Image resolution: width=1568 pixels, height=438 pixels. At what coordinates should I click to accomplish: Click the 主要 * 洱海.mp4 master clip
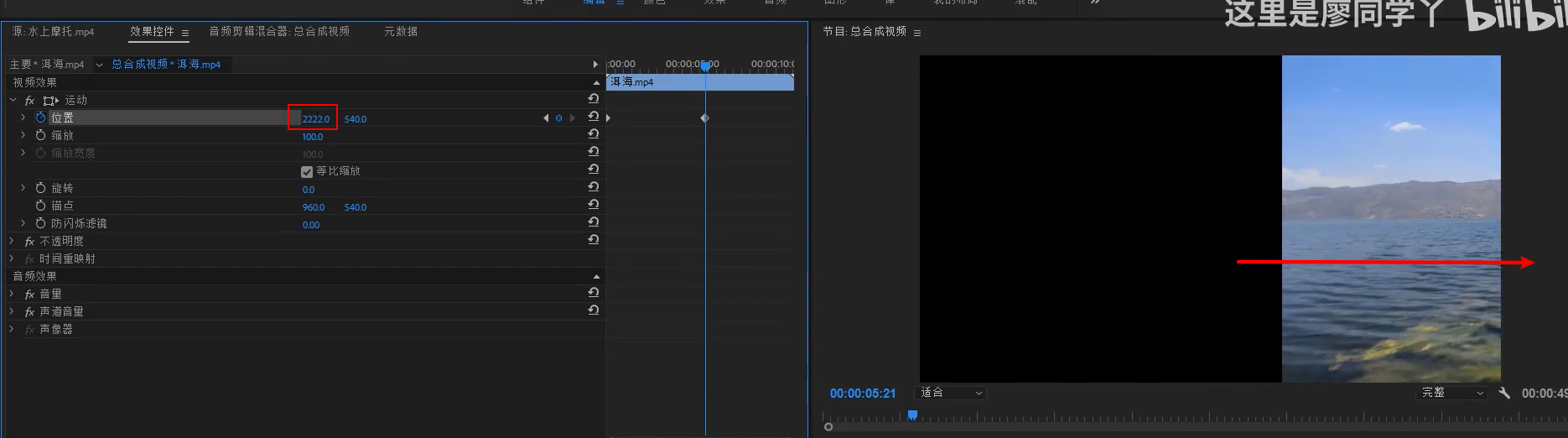tap(47, 65)
